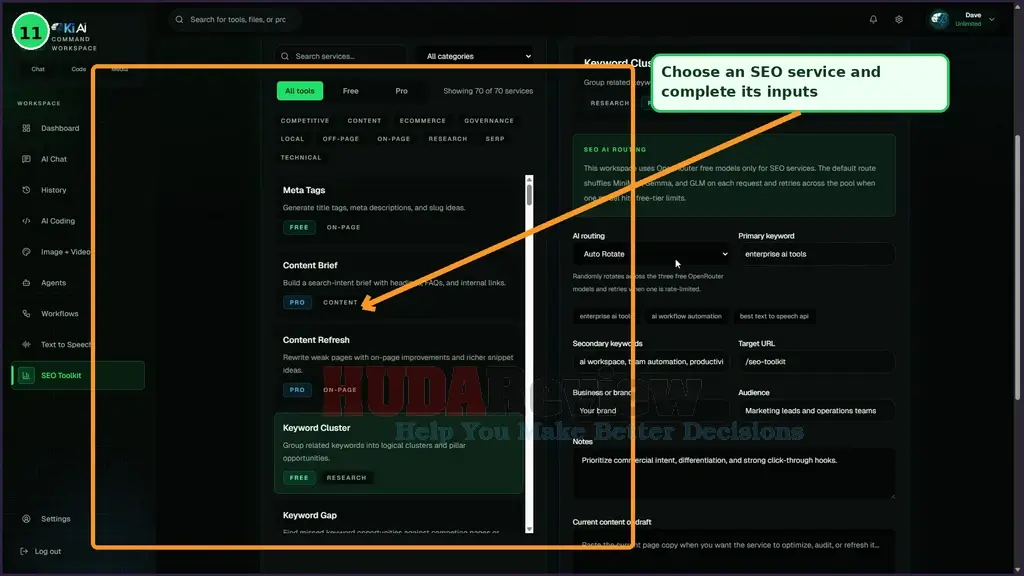
Task: Click the Dave user avatar
Action: coord(939,20)
